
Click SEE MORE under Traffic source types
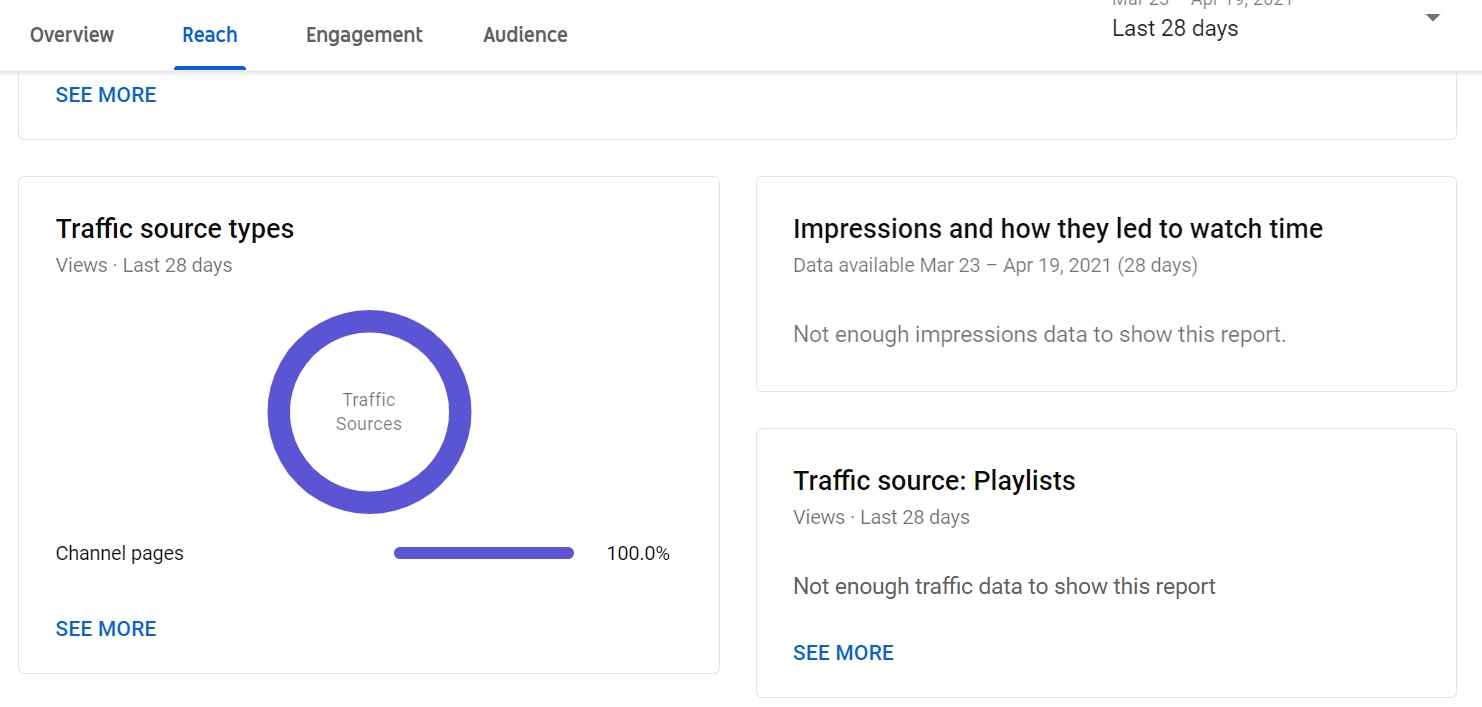(106, 629)
